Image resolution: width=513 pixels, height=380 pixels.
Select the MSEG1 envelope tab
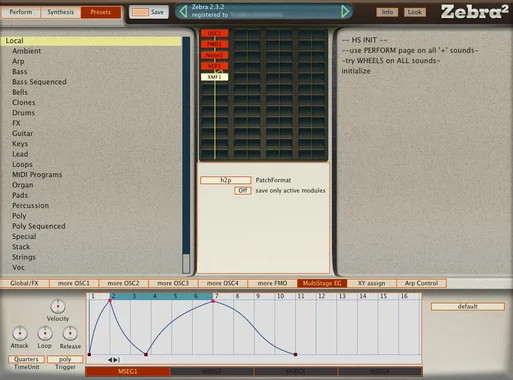click(x=128, y=371)
